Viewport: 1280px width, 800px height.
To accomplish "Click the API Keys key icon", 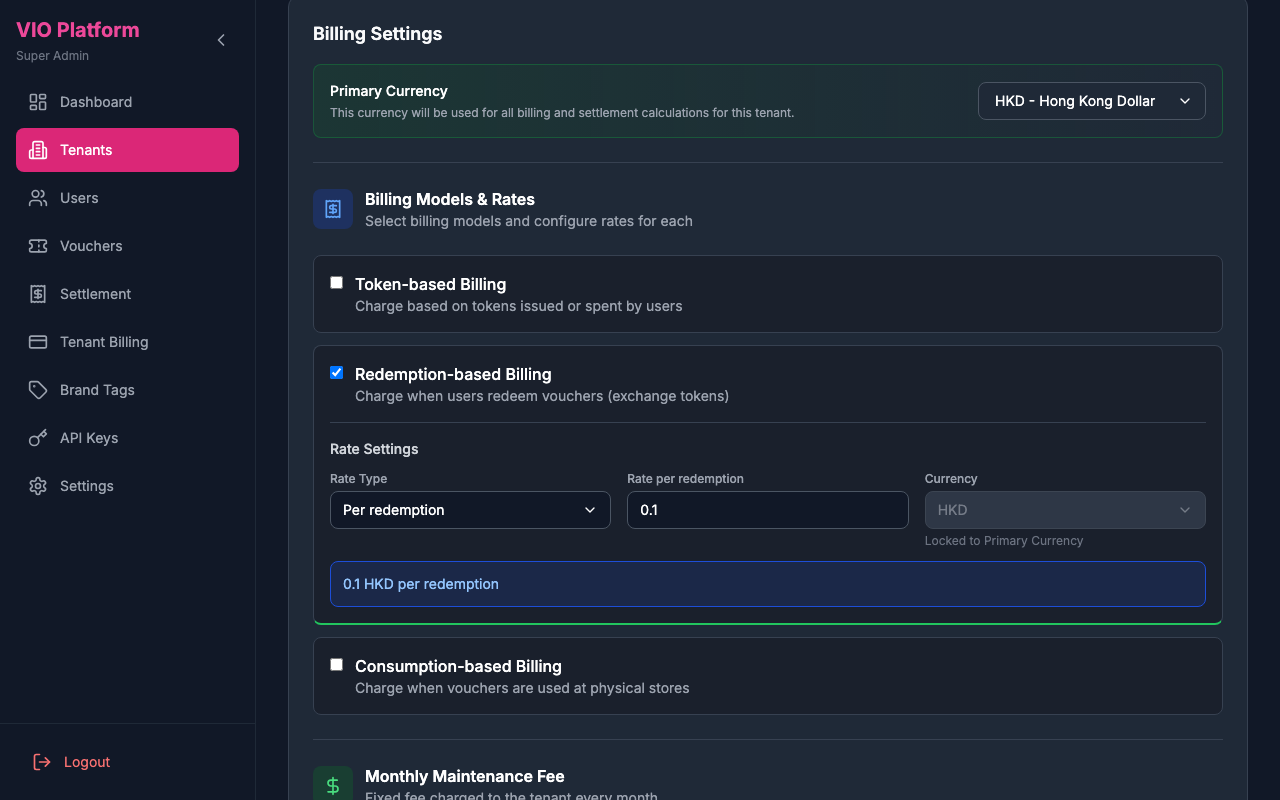I will (x=37, y=437).
